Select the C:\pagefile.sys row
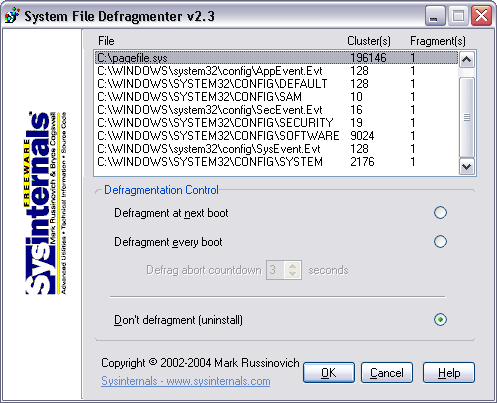Screen dimensions: 497x403 (x=277, y=58)
